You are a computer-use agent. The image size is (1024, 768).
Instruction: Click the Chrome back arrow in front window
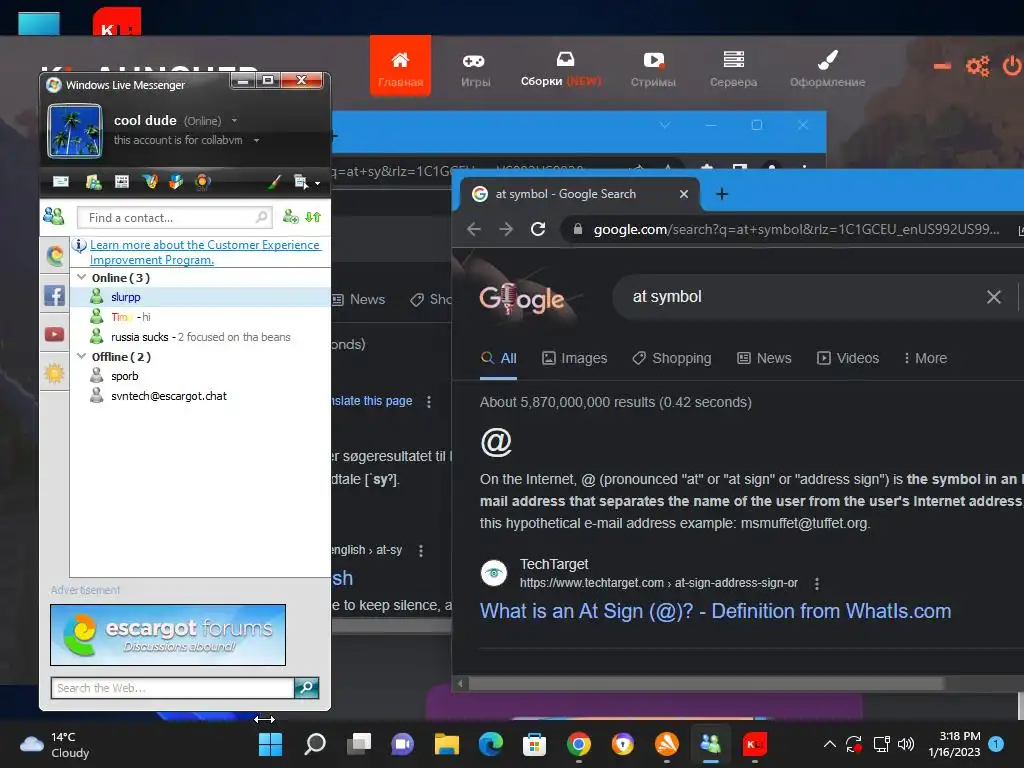(474, 229)
